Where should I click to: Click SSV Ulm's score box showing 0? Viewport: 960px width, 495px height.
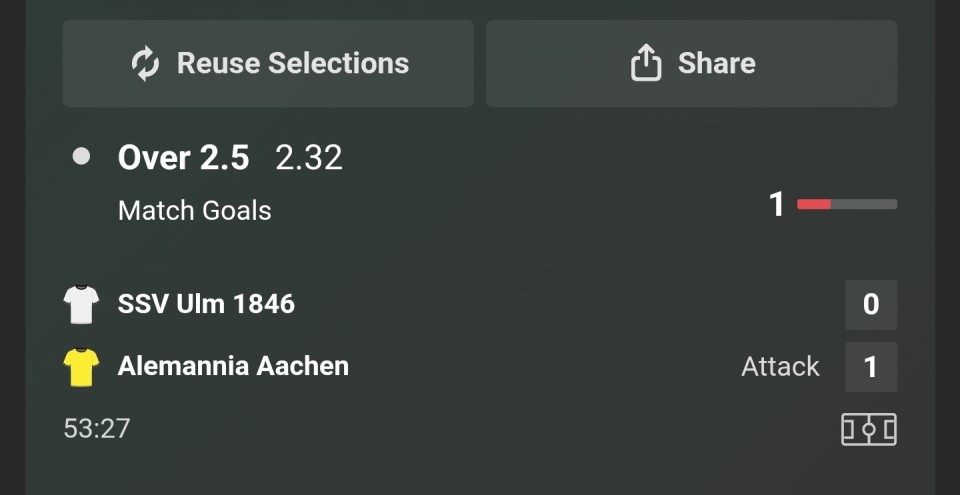coord(870,304)
